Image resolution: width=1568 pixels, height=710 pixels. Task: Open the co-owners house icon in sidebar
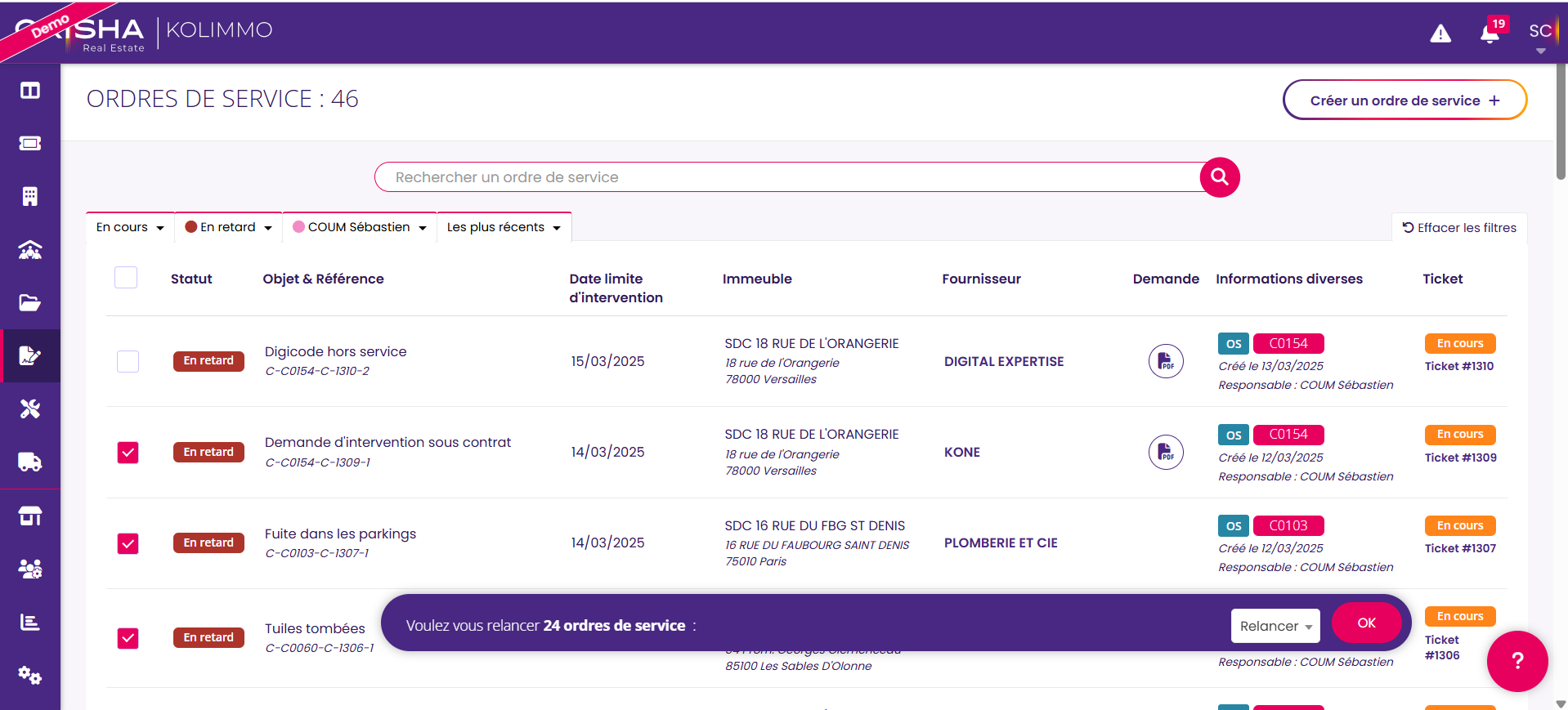[x=30, y=250]
